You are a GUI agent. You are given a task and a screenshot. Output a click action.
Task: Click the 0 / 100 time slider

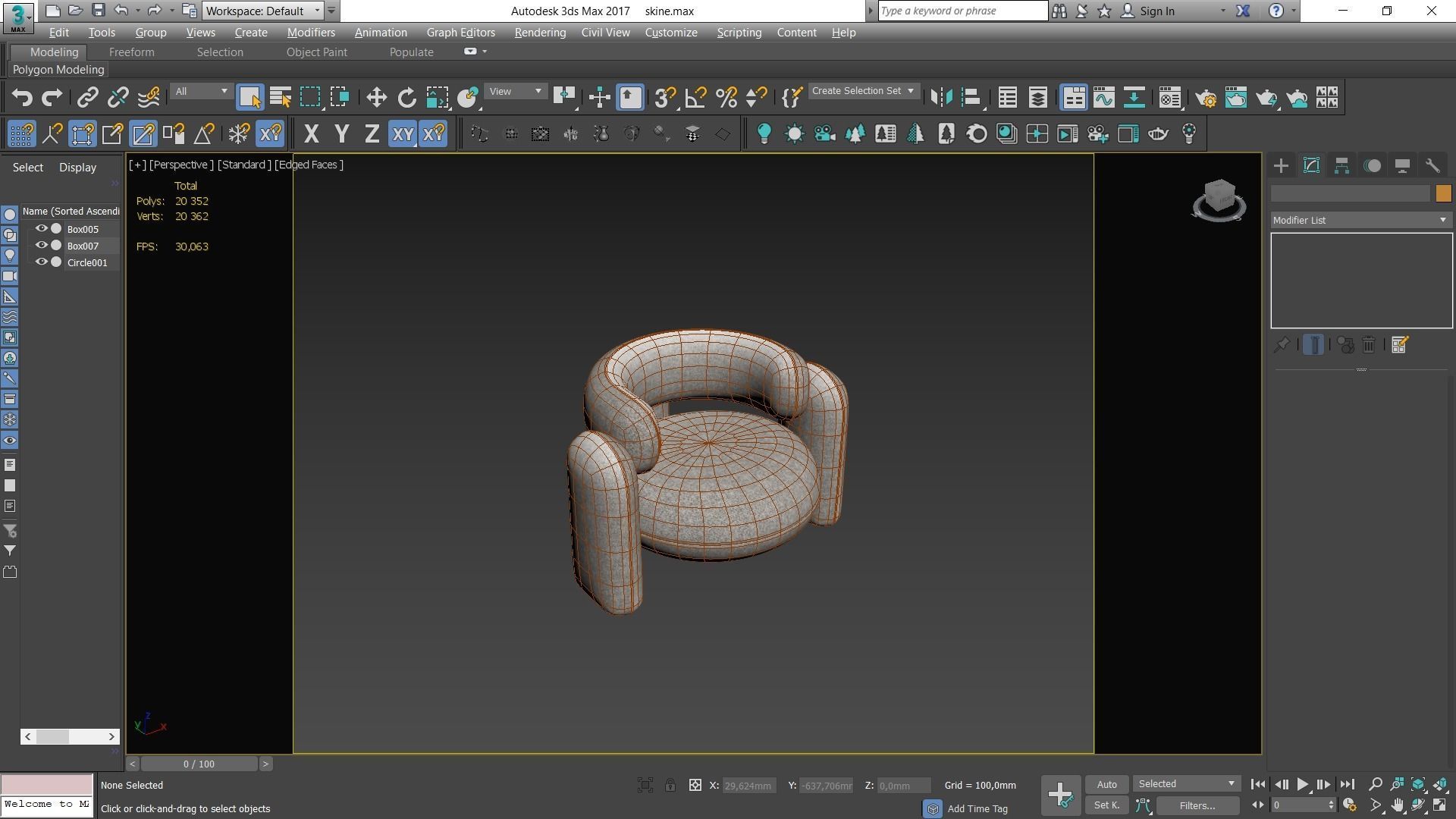point(199,764)
